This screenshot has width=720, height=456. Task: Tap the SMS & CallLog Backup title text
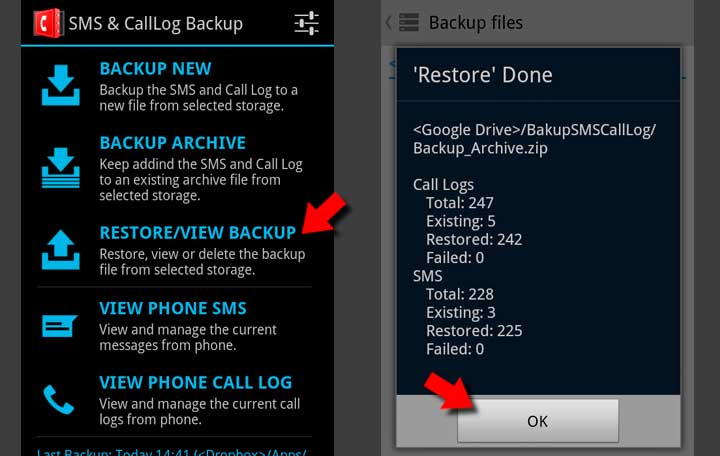coord(156,23)
